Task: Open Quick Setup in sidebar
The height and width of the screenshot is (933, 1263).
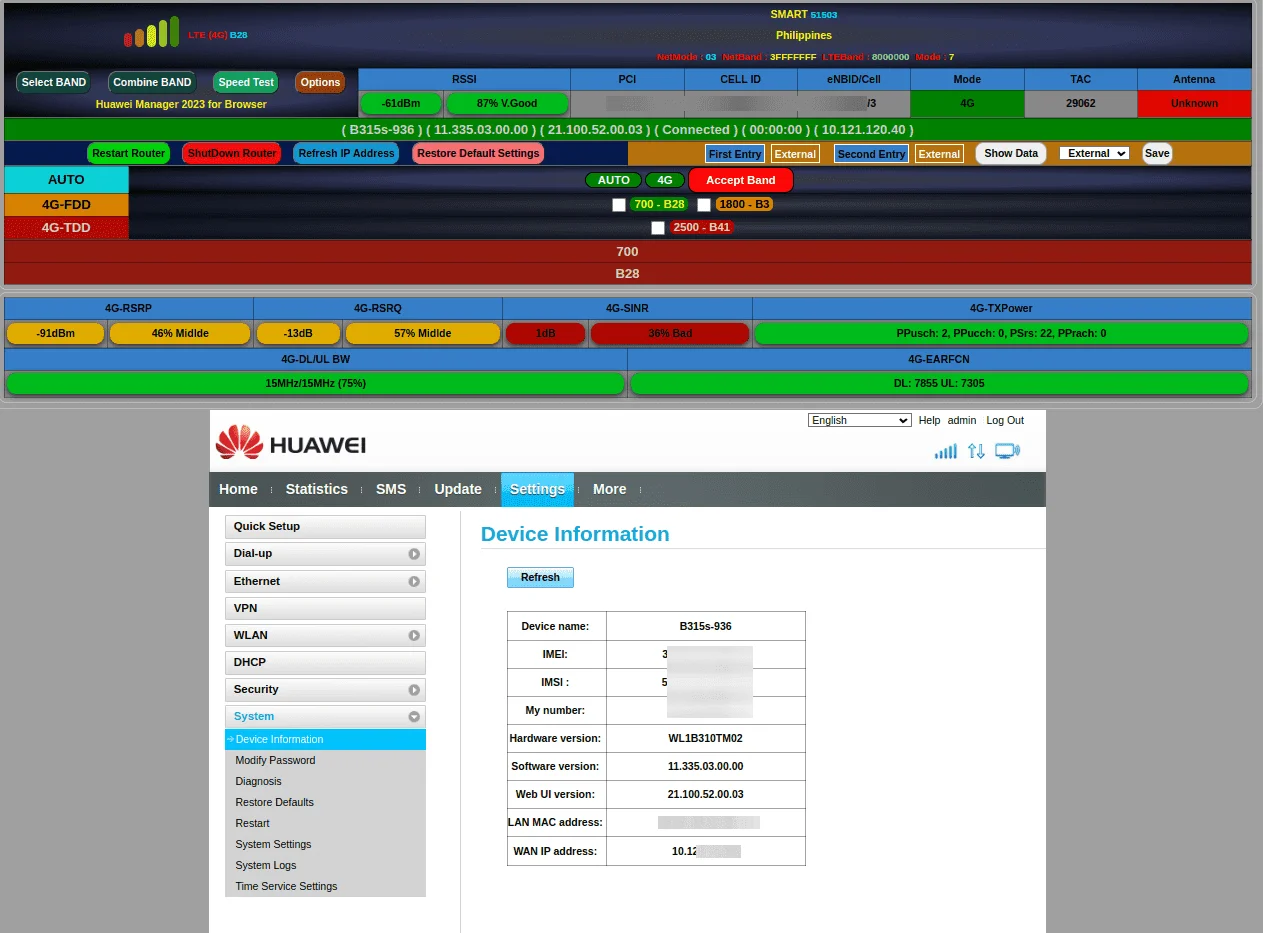Action: tap(325, 527)
